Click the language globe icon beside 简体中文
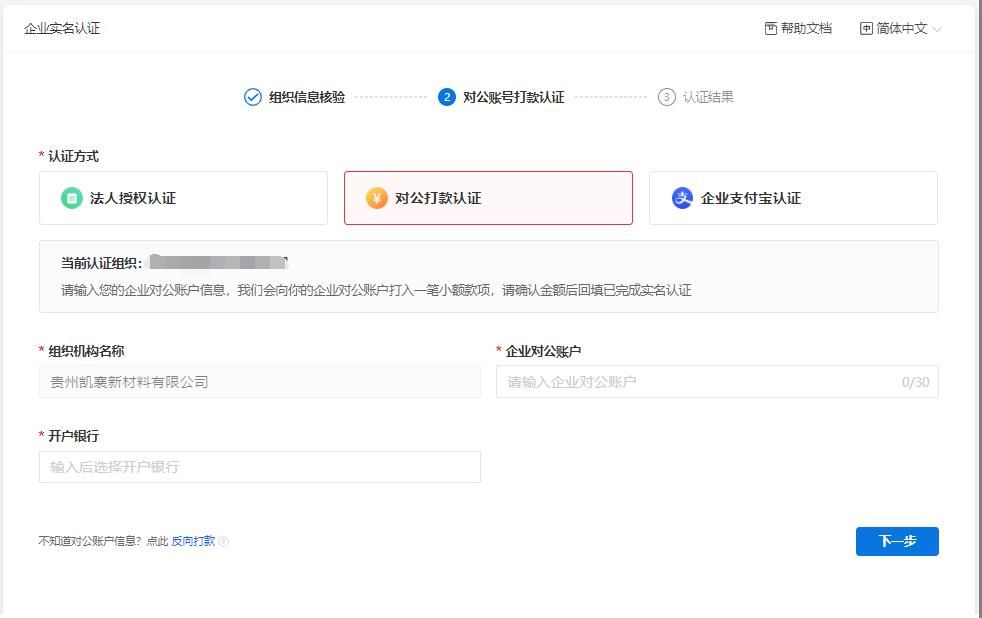This screenshot has height=618, width=982. (866, 28)
